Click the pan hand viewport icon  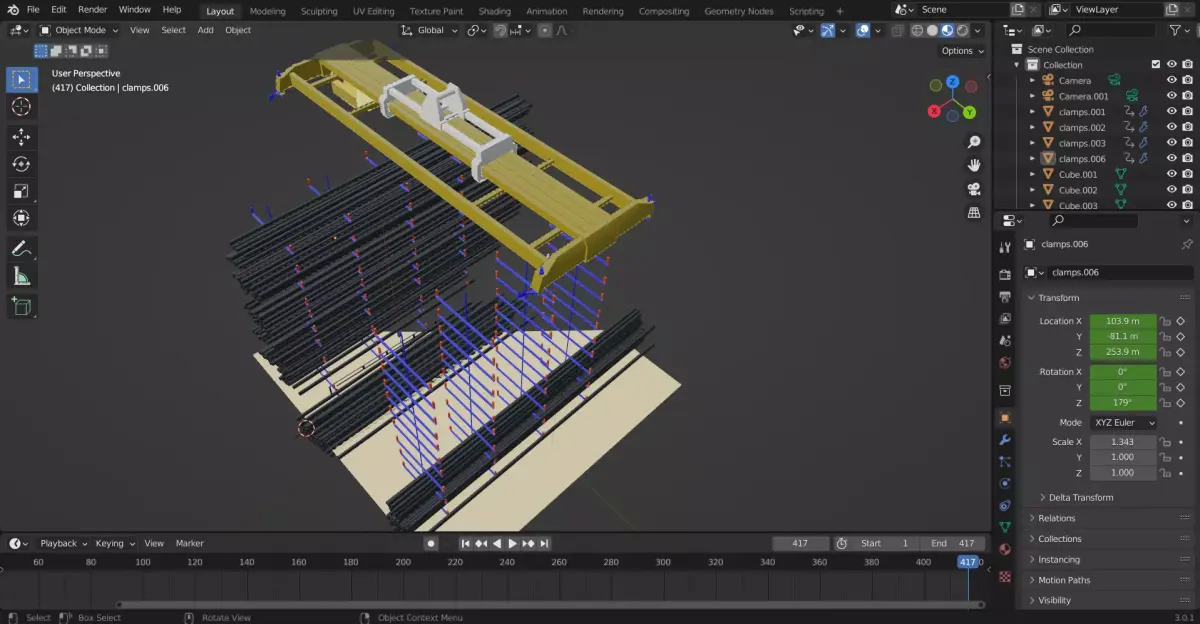pos(974,165)
